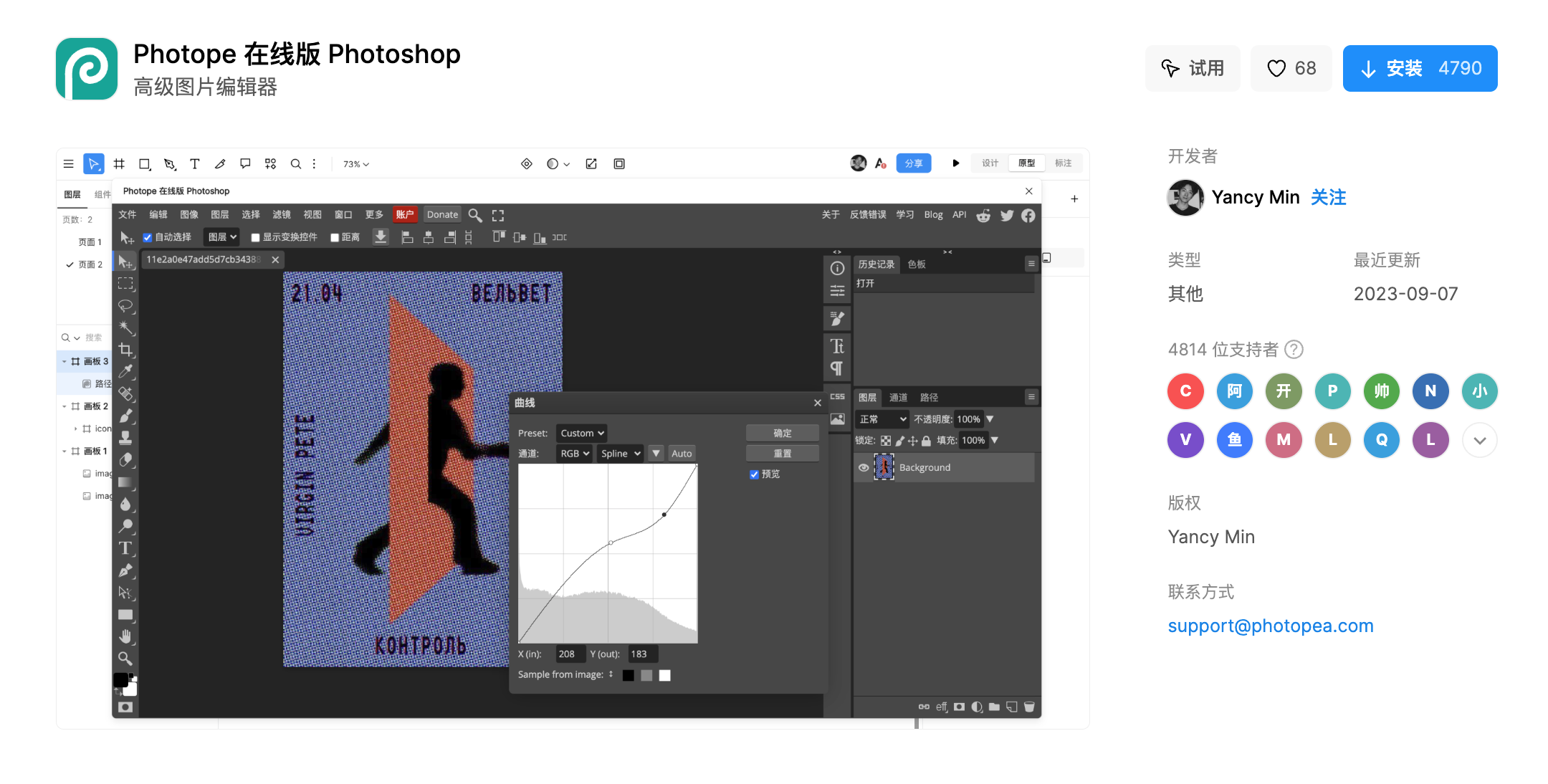The height and width of the screenshot is (784, 1548).
Task: Toggle the 预览 checkbox in curves dialog
Action: click(x=754, y=474)
